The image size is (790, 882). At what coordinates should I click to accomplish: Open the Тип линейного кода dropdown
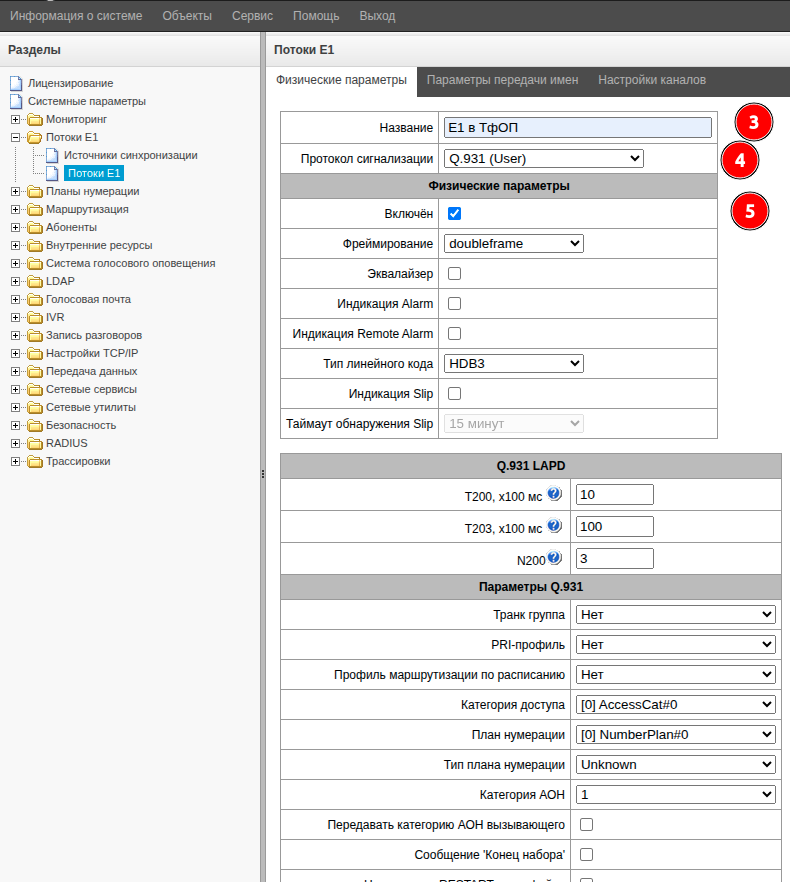(513, 363)
